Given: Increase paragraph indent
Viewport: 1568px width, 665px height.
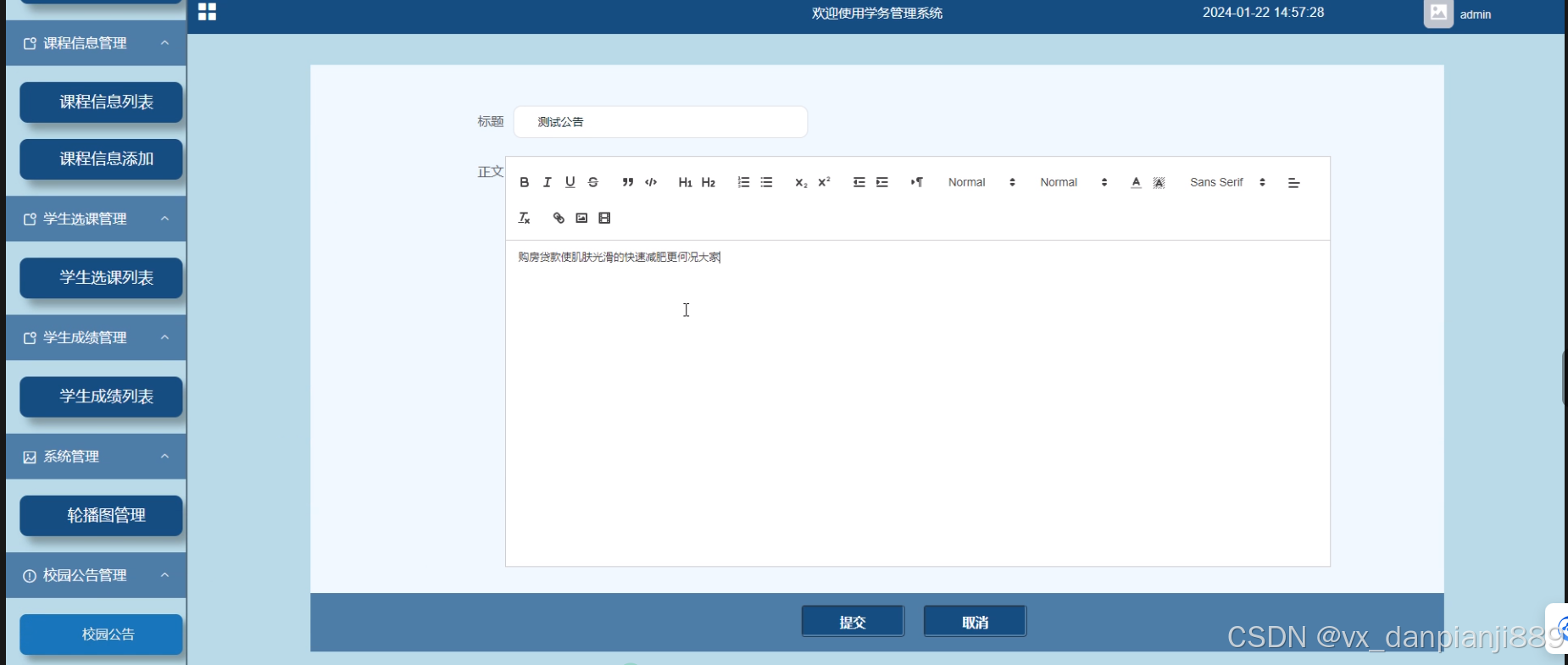Looking at the screenshot, I should tap(882, 182).
